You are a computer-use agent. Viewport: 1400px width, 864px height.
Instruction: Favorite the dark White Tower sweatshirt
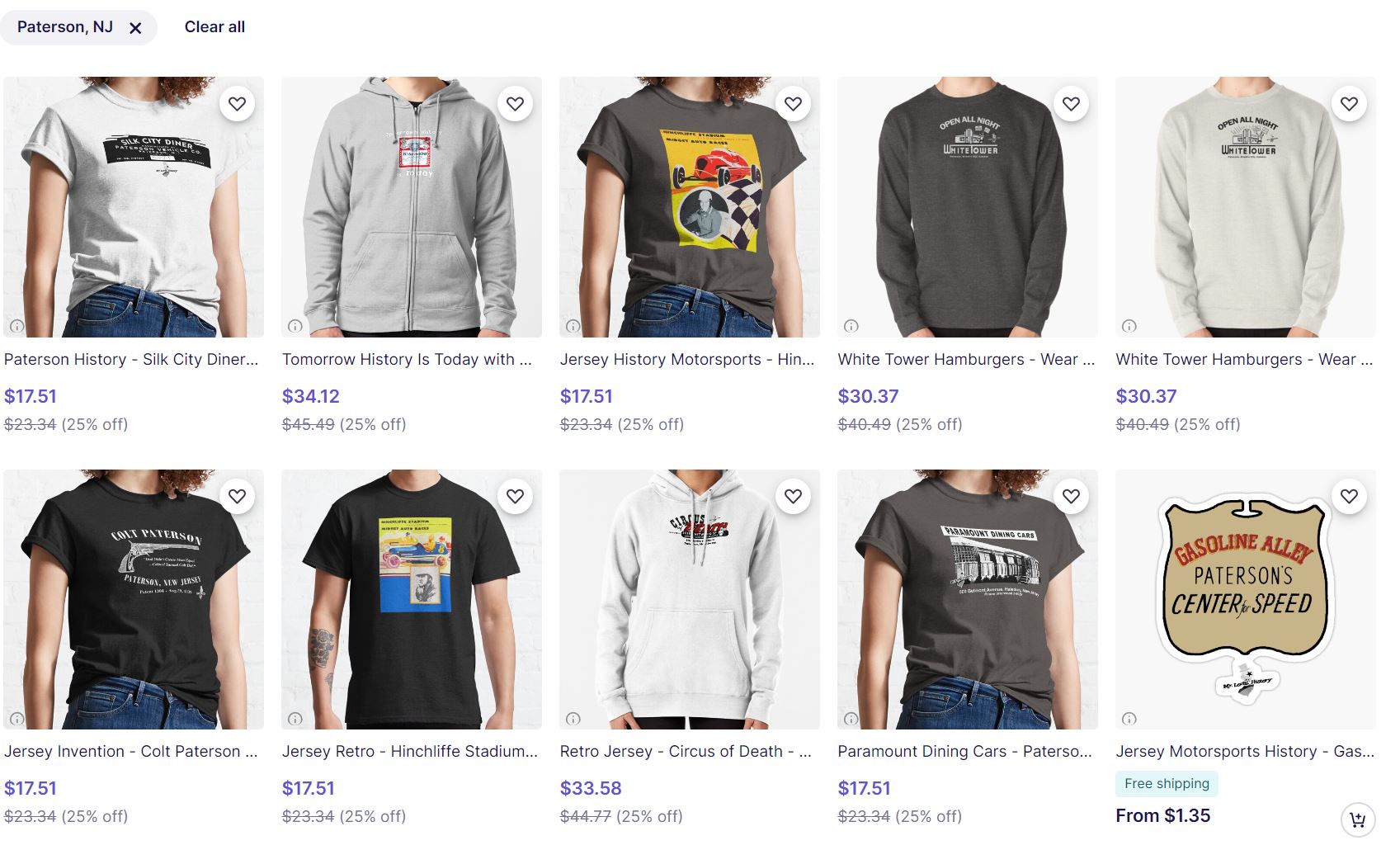pyautogui.click(x=1071, y=104)
